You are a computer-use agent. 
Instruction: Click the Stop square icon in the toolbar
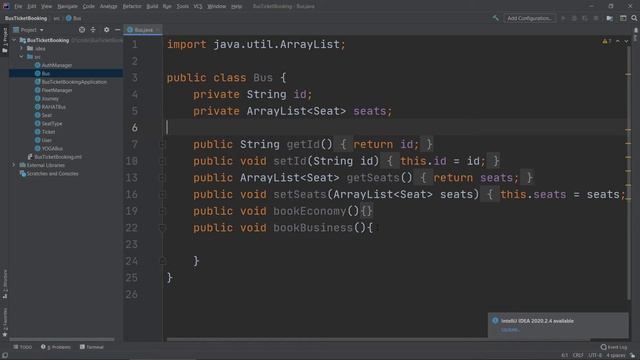(x=596, y=18)
